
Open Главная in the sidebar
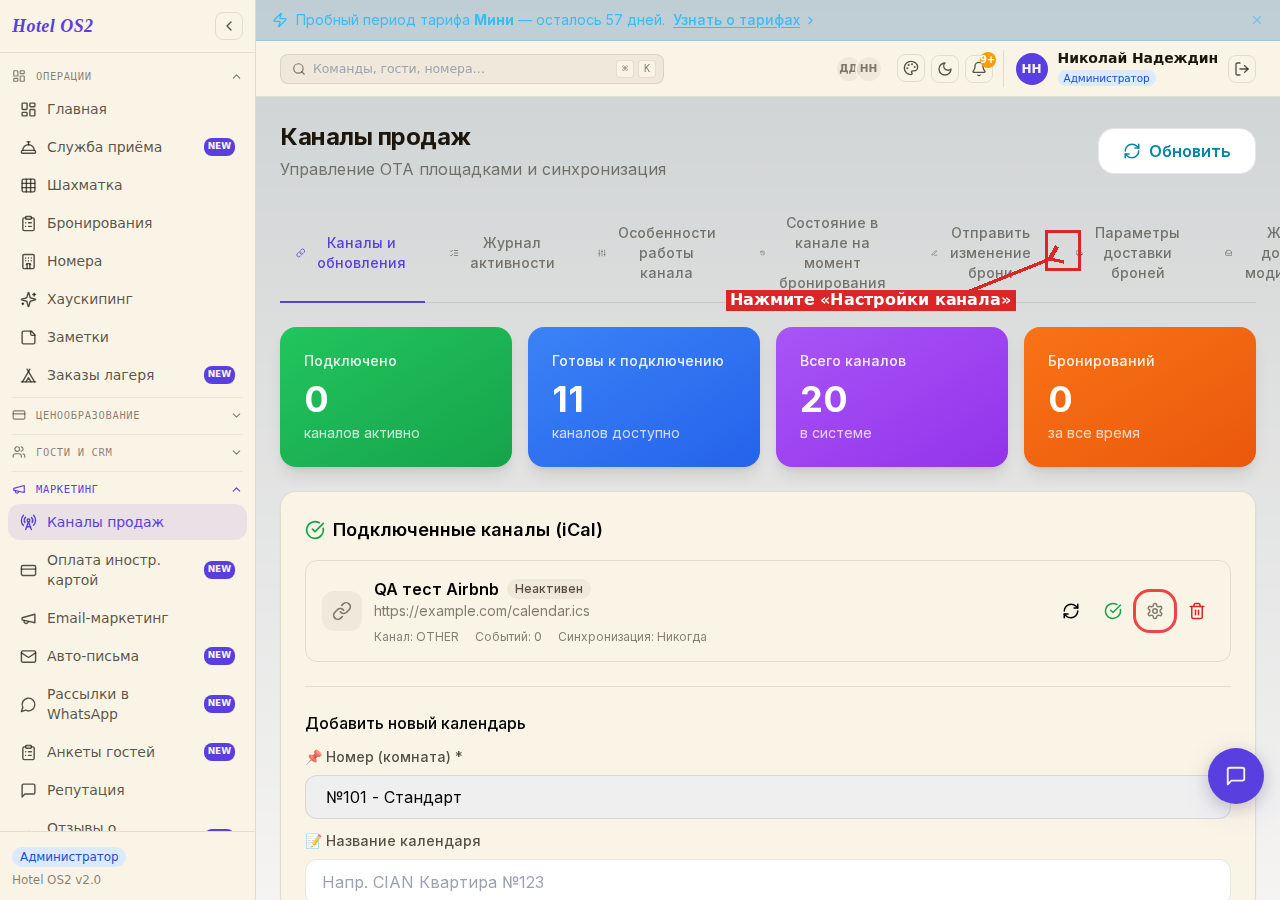pos(127,109)
